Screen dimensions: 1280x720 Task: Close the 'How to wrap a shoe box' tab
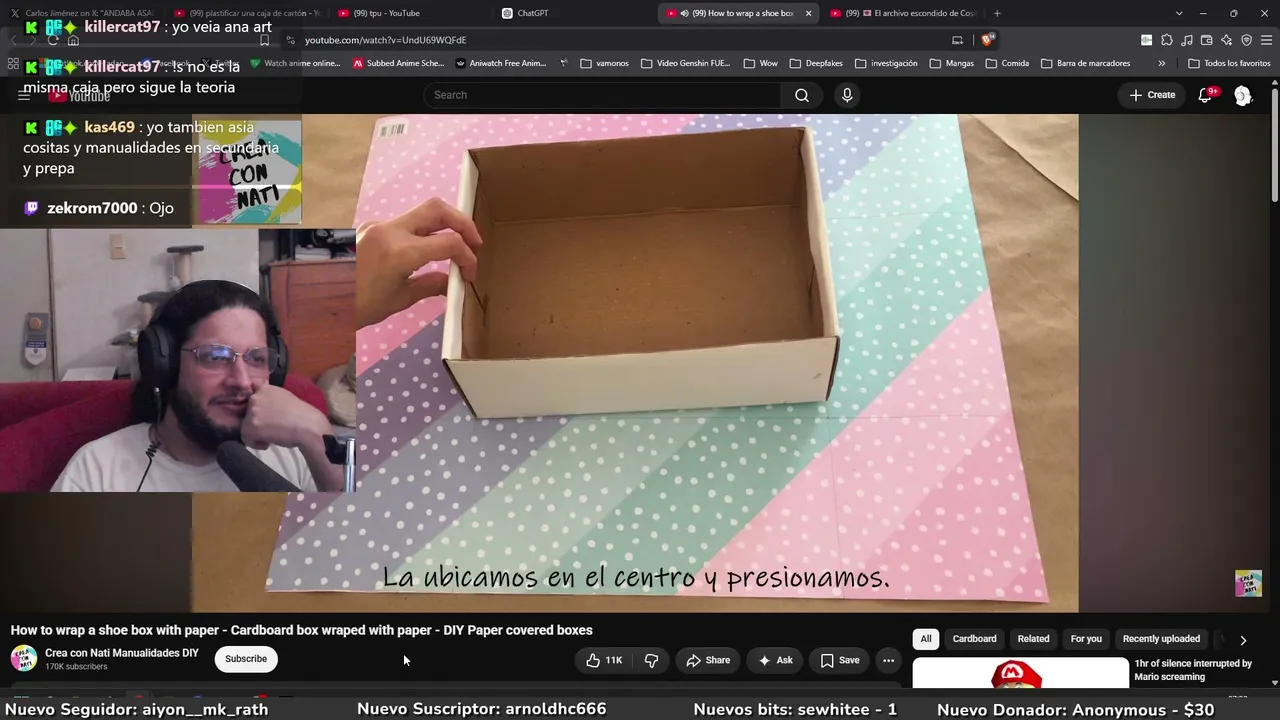click(808, 13)
